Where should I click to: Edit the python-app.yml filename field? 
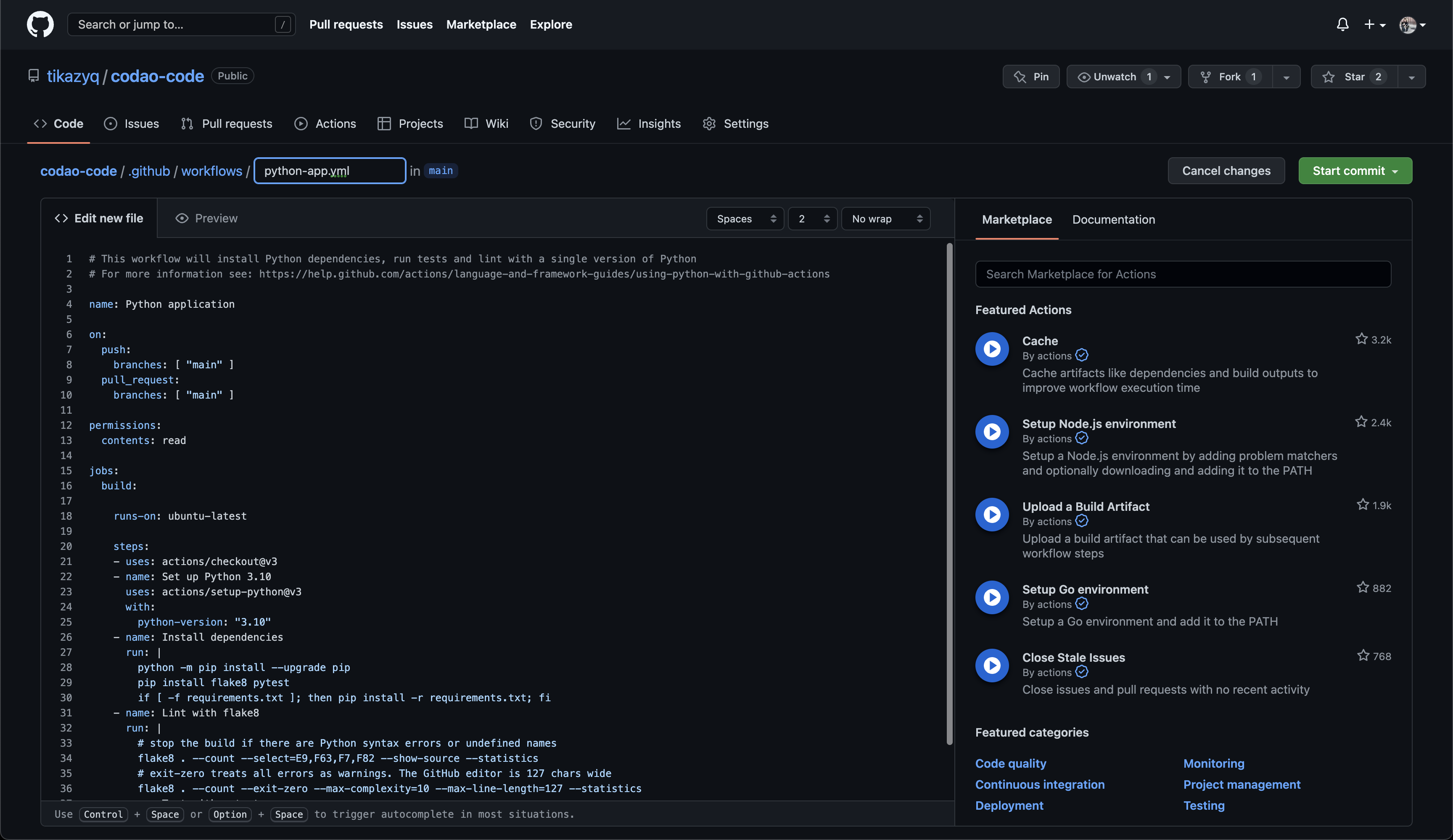coord(330,171)
